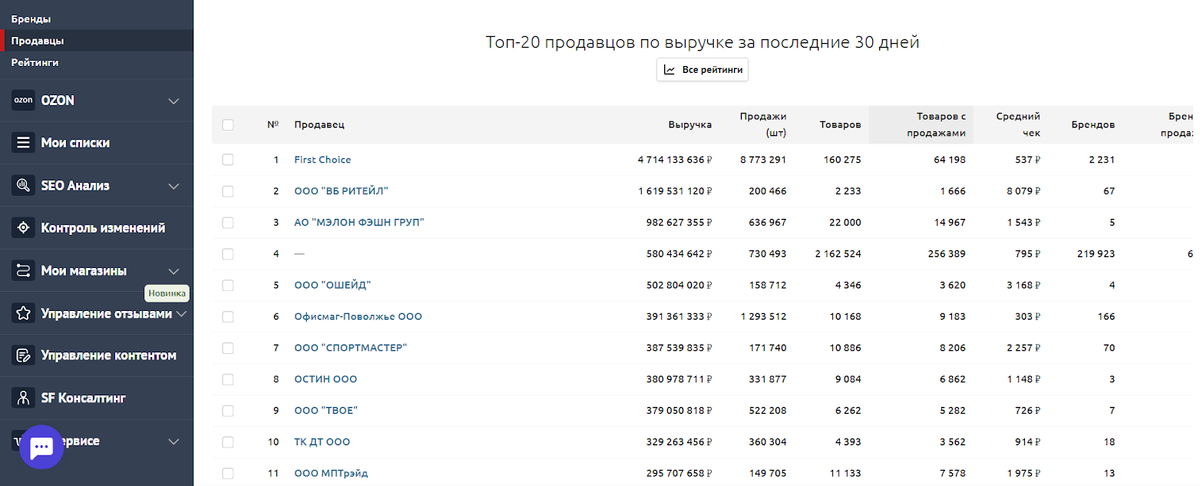The height and width of the screenshot is (486, 1200).
Task: Click the OZON logo icon in sidebar
Action: 23,100
